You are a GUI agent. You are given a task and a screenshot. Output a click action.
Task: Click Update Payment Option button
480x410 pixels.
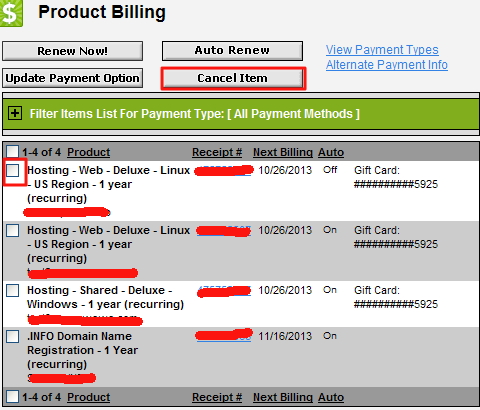(72, 78)
